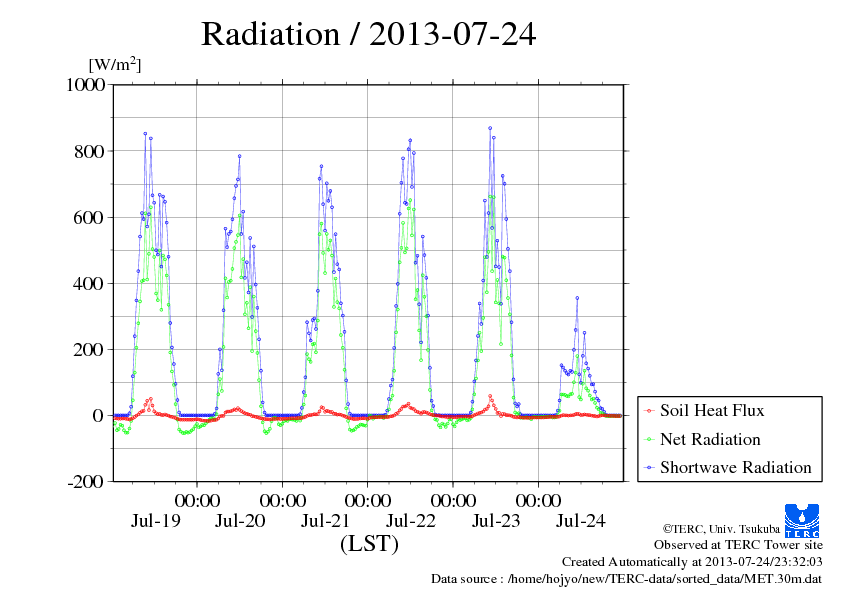
Task: Click the 'Created Automatically at' timestamp line
Action: (692, 562)
